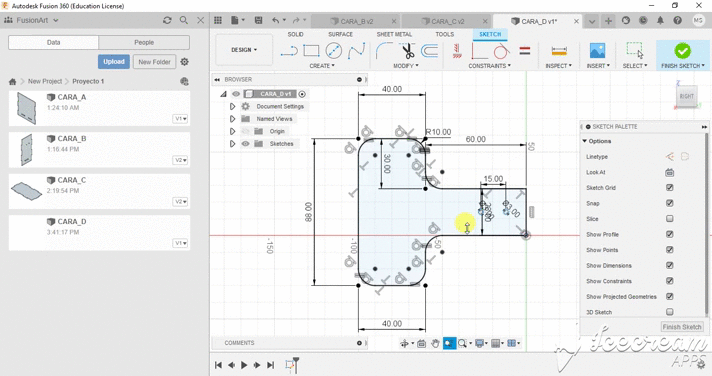Select the Line tool in Create
The height and width of the screenshot is (376, 712).
[x=289, y=51]
